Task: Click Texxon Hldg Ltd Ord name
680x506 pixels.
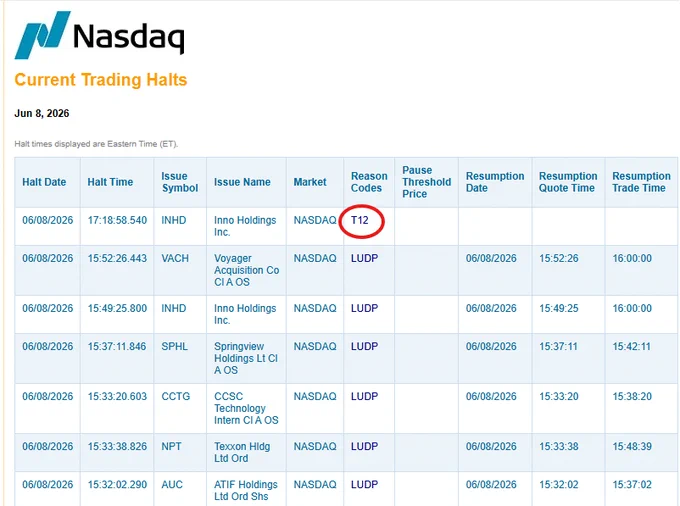Action: 242,452
